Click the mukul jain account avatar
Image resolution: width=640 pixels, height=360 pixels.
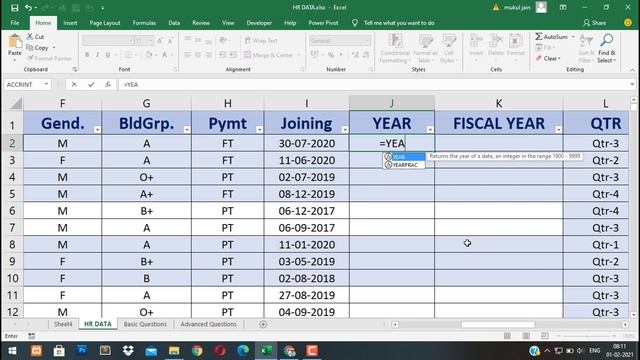pyautogui.click(x=541, y=7)
